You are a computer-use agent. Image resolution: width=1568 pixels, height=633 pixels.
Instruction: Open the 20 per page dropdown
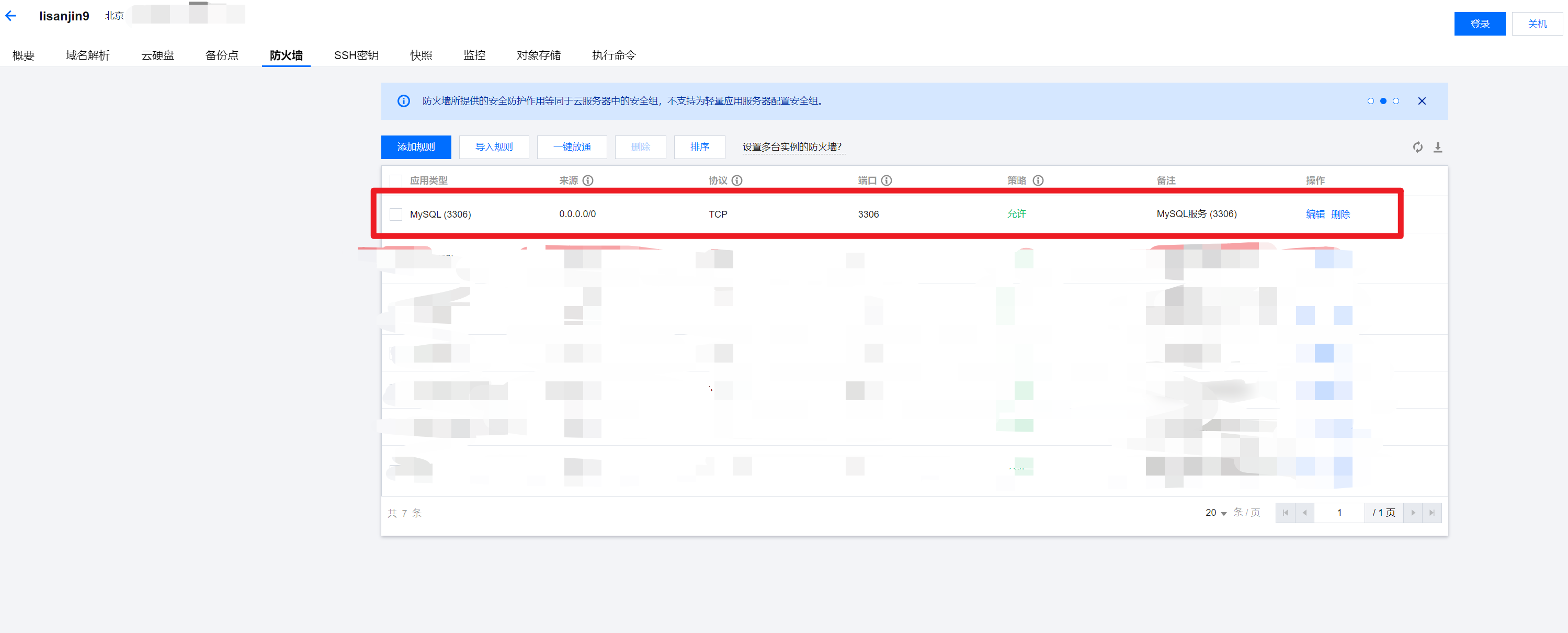click(1216, 513)
